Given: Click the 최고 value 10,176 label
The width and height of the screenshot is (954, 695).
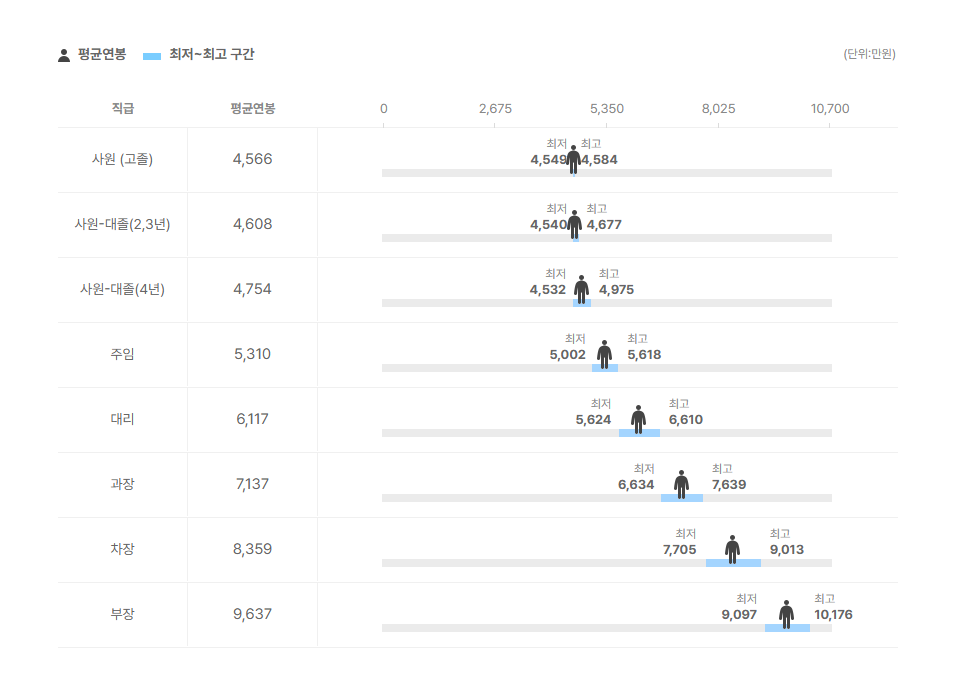Looking at the screenshot, I should tap(833, 615).
